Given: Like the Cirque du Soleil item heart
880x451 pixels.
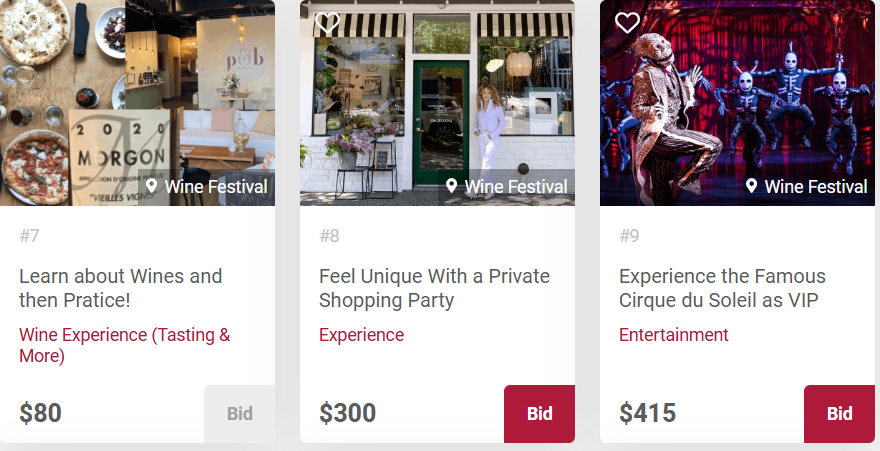Looking at the screenshot, I should (627, 22).
